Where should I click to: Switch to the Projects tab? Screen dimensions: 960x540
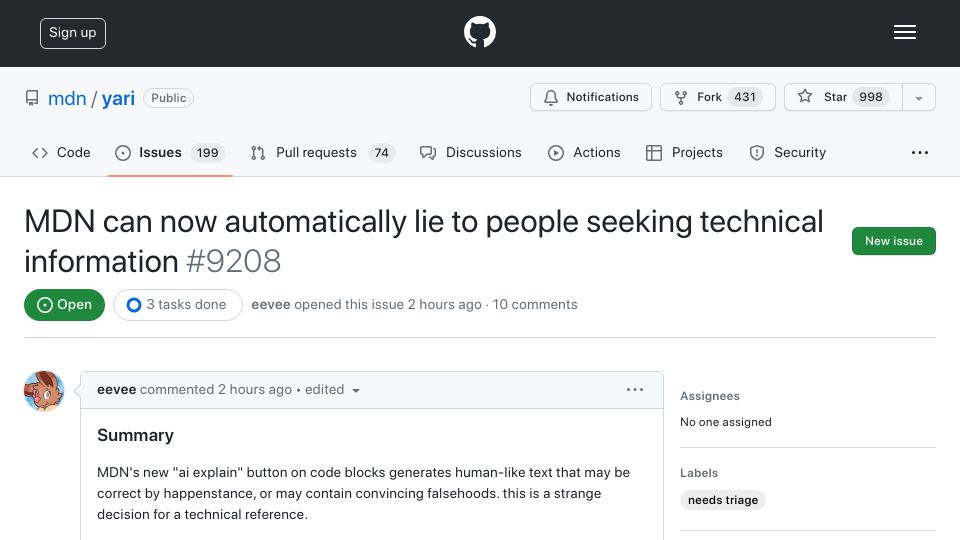click(684, 152)
